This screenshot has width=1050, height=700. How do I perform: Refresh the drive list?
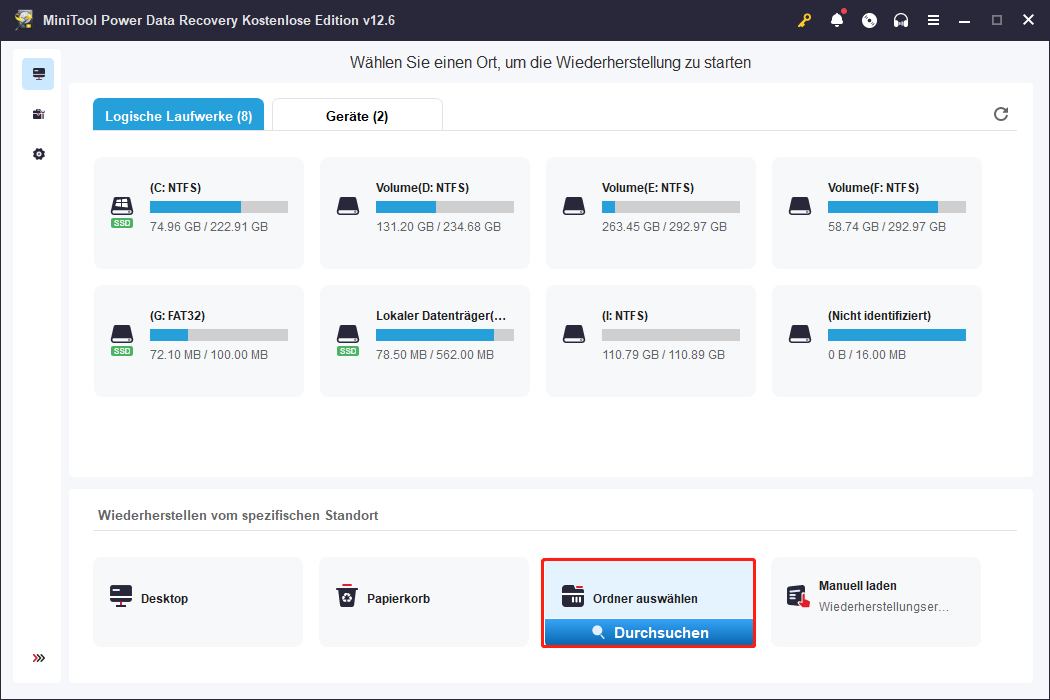pos(1000,114)
